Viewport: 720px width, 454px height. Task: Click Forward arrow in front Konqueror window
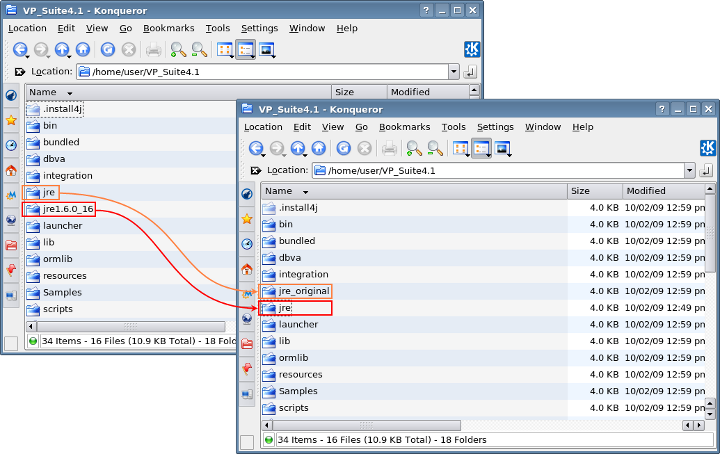tap(277, 148)
